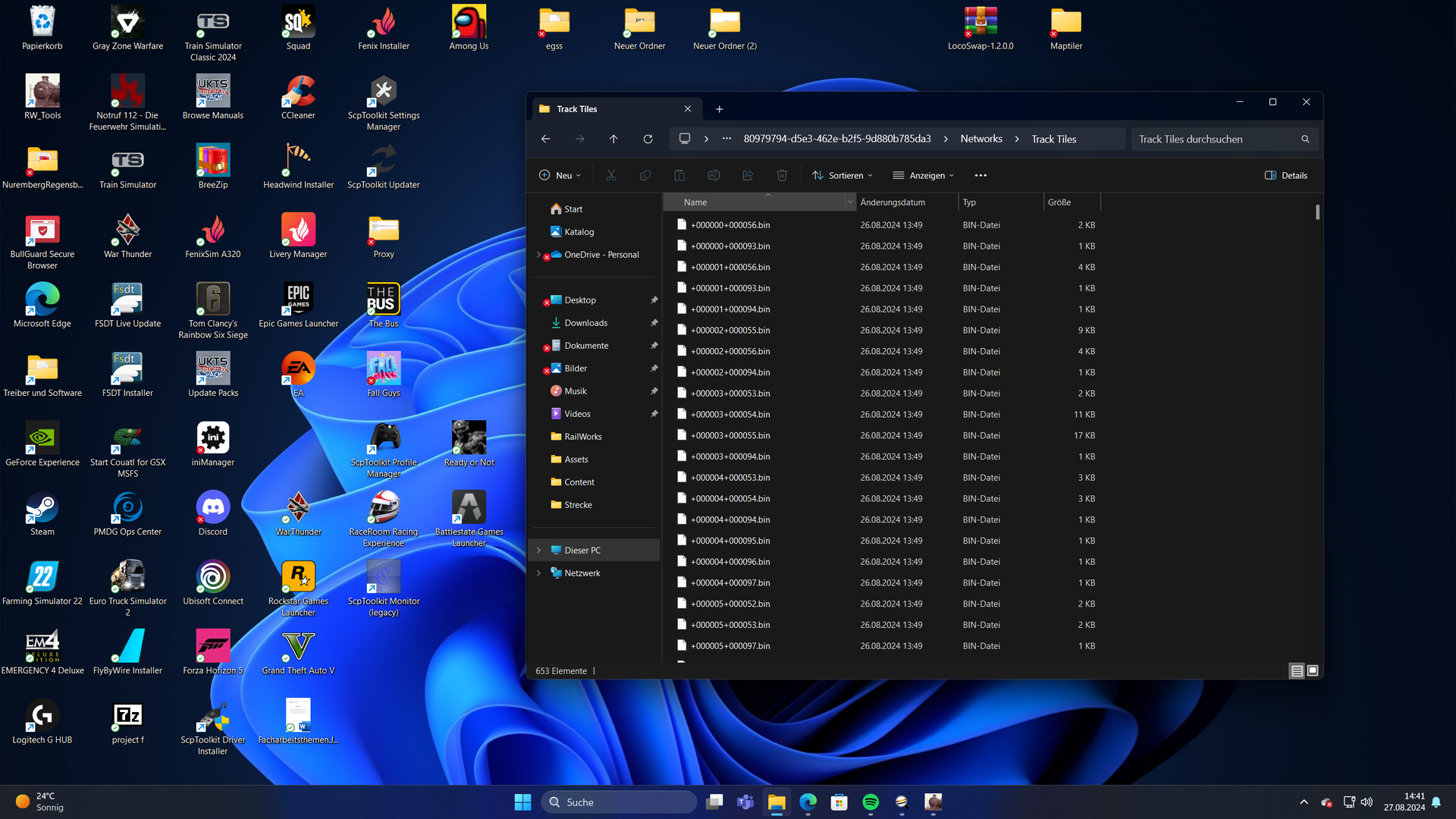This screenshot has height=819, width=1456.
Task: Switch to large thumbnails view in status bar
Action: click(1313, 670)
